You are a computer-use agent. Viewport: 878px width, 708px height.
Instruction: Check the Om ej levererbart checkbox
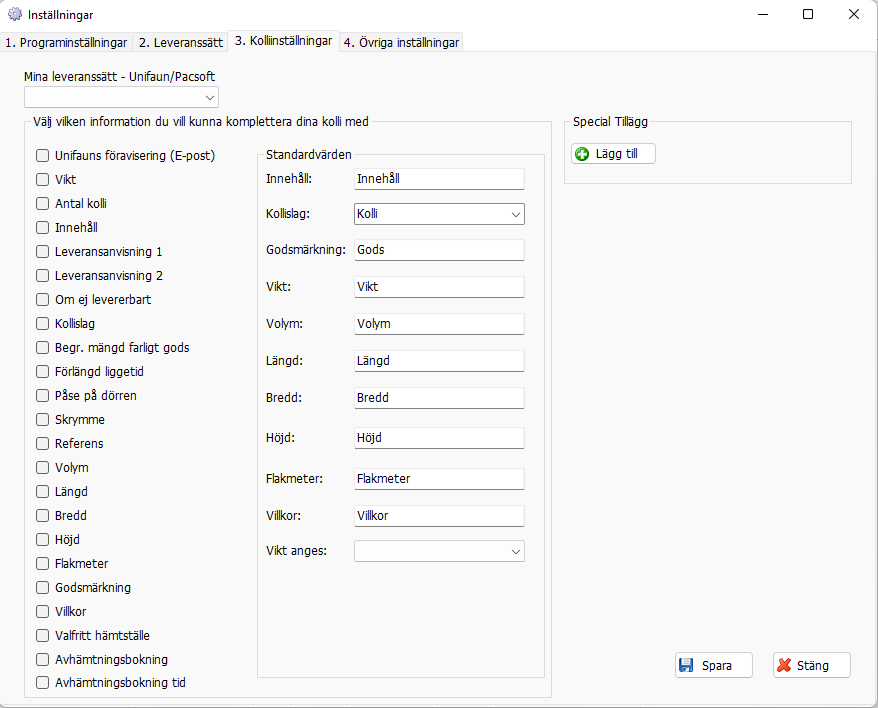(43, 300)
